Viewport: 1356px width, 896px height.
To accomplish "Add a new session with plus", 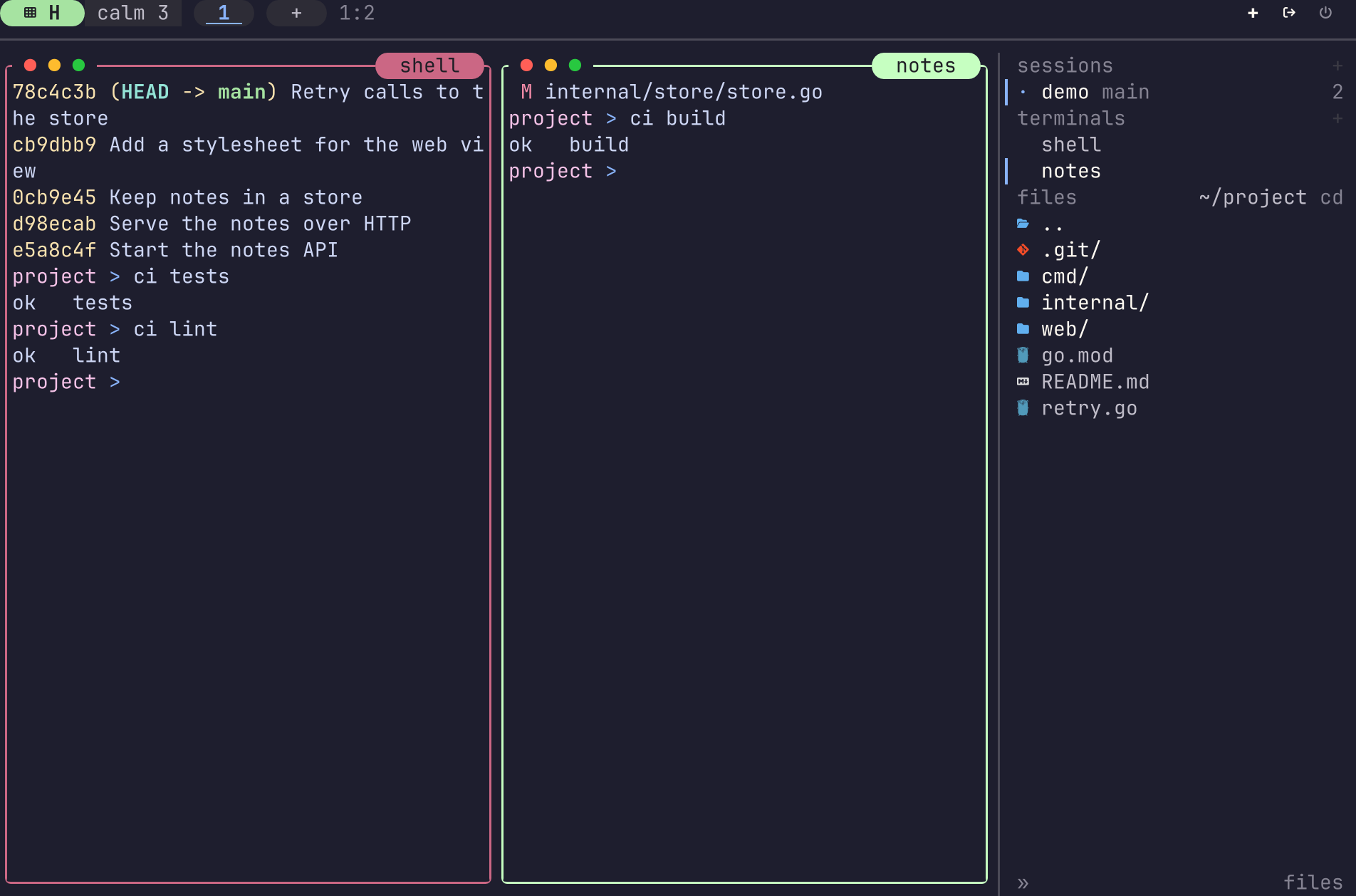I will pyautogui.click(x=1337, y=66).
